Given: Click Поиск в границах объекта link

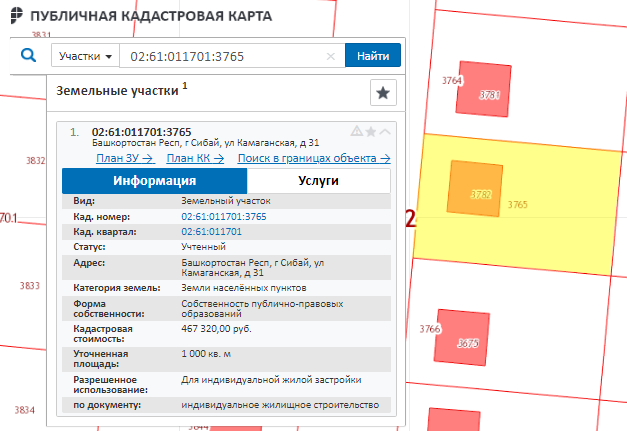Looking at the screenshot, I should (313, 158).
